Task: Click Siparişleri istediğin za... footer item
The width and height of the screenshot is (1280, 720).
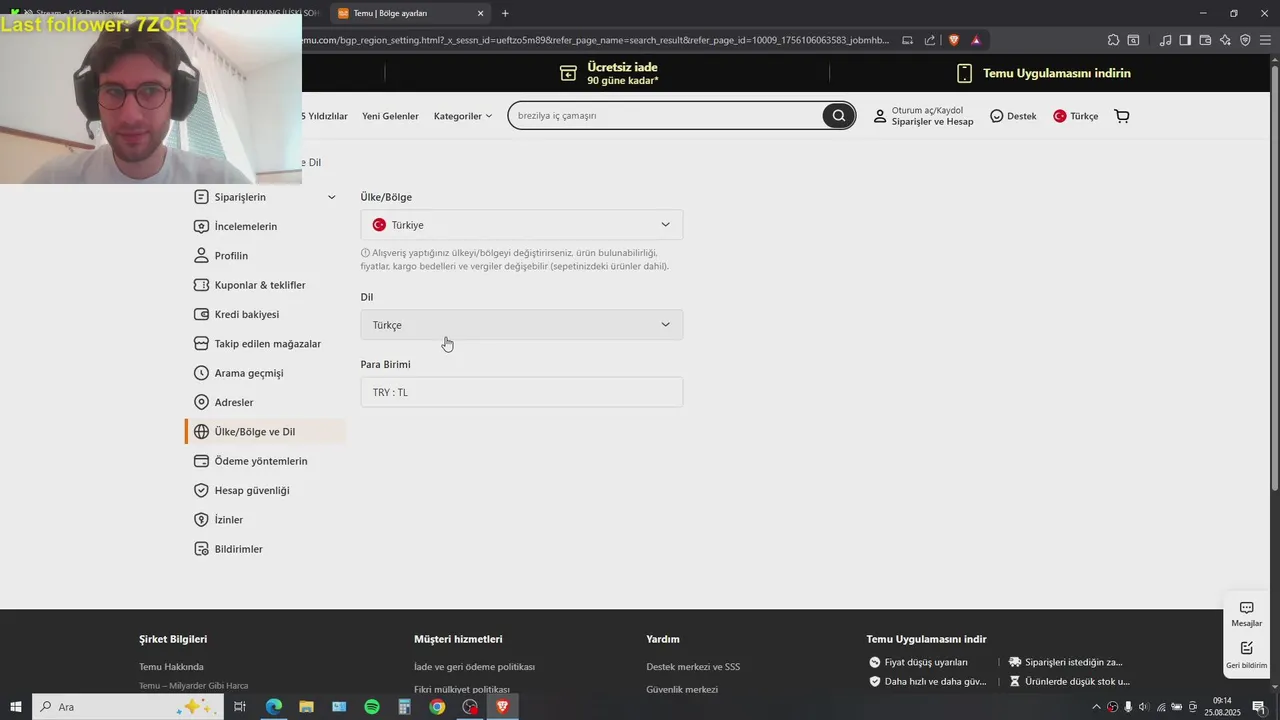Action: (1066, 662)
